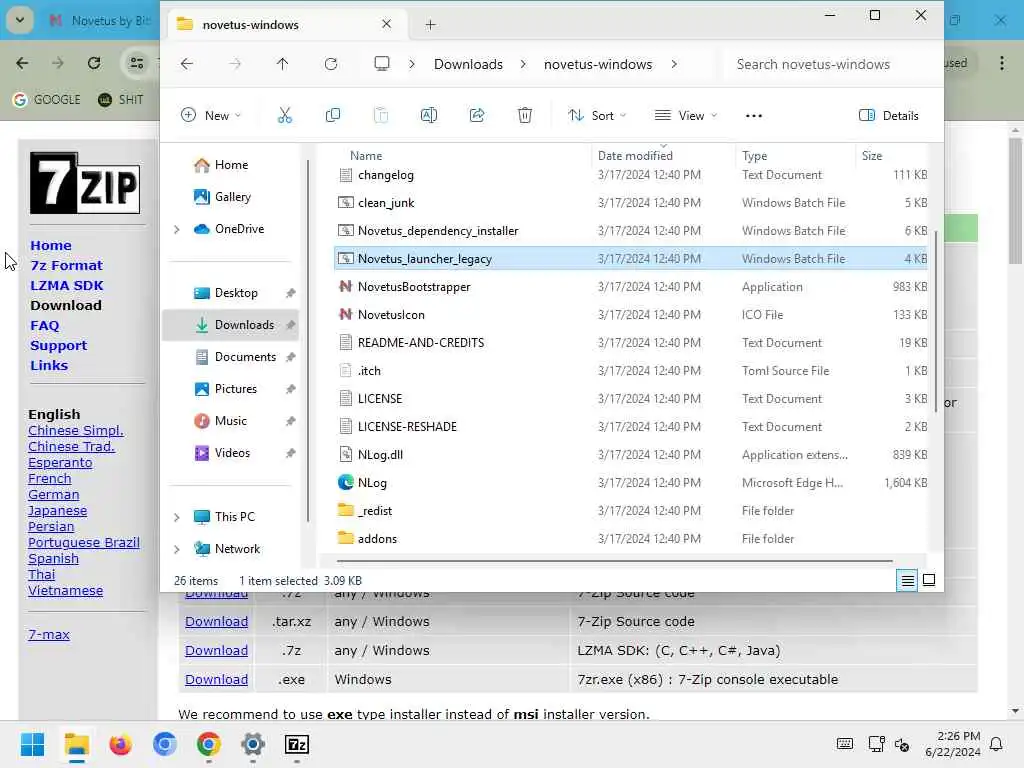Click the Cut scissors icon in Explorer toolbar

285,116
